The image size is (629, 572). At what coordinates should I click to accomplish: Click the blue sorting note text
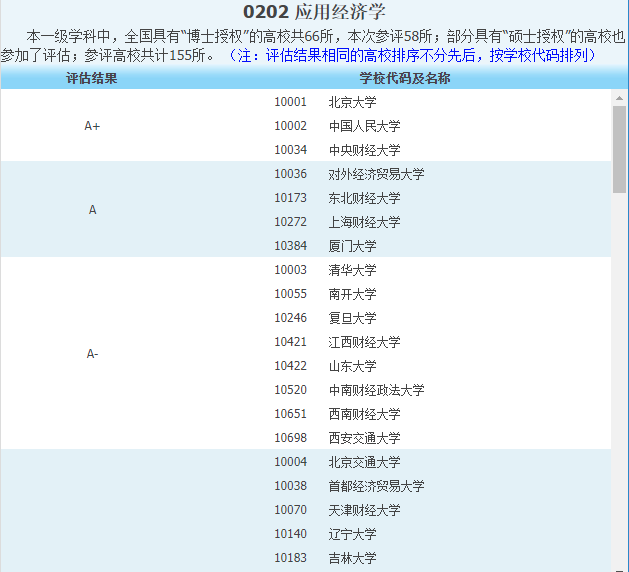(412, 55)
